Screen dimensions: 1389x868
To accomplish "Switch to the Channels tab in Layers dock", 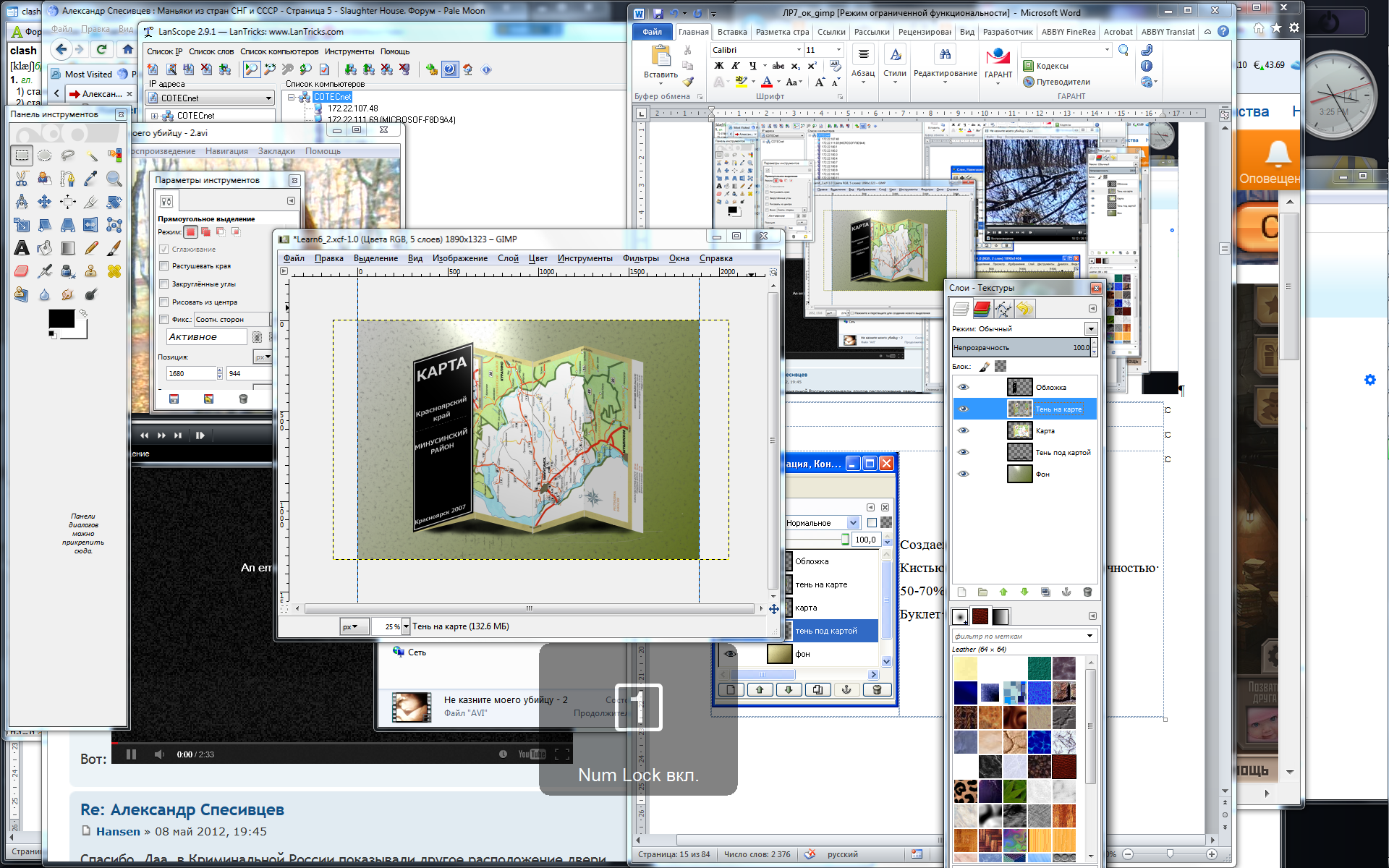I will 982,310.
